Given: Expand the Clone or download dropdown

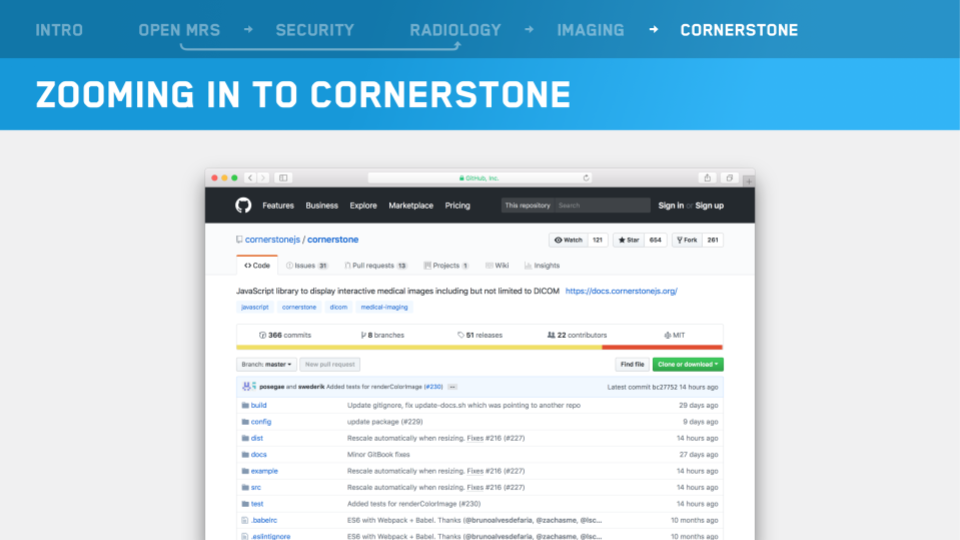Looking at the screenshot, I should (687, 365).
